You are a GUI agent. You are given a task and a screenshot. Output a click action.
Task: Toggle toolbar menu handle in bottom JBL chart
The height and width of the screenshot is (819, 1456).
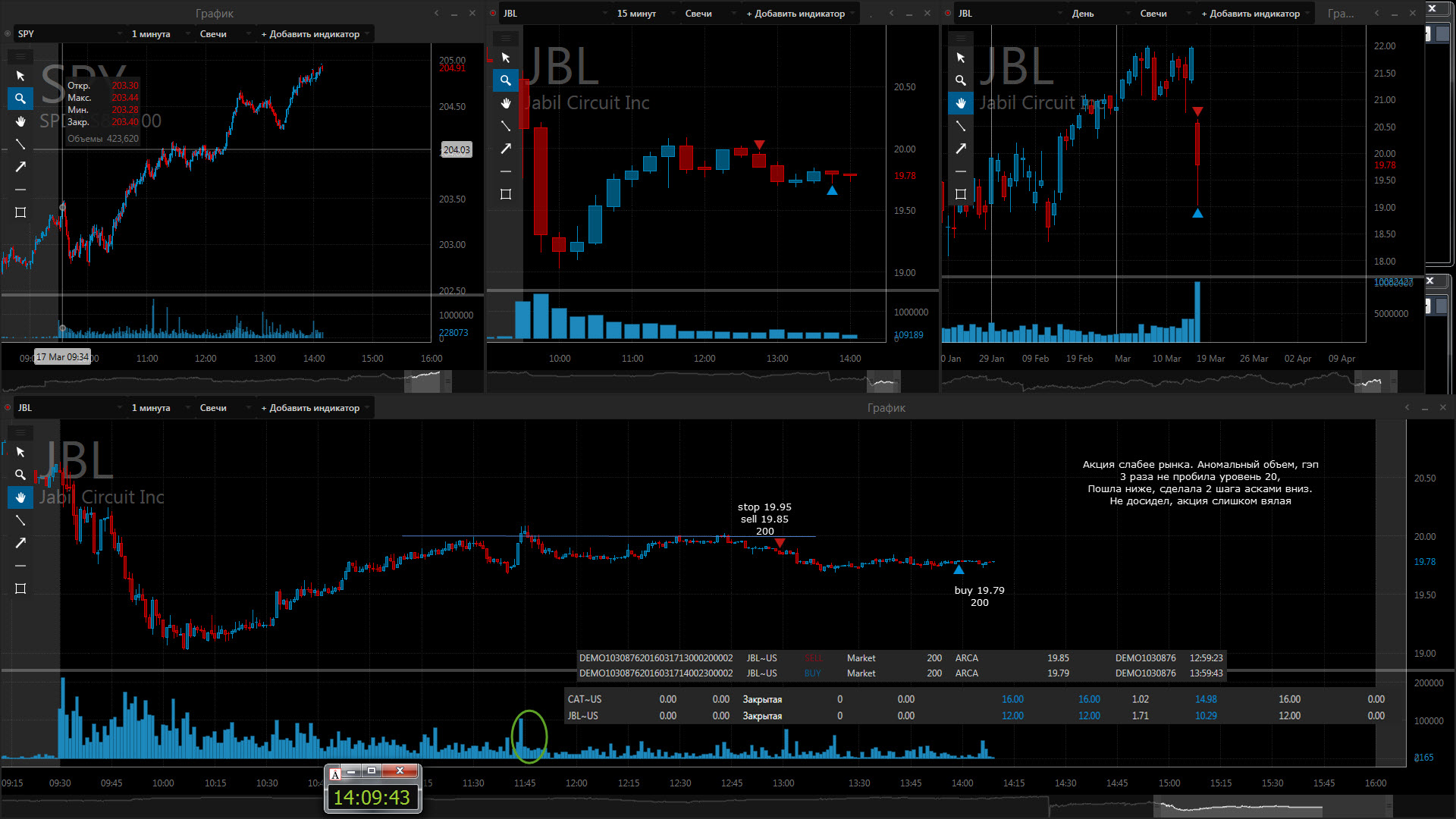click(x=20, y=432)
